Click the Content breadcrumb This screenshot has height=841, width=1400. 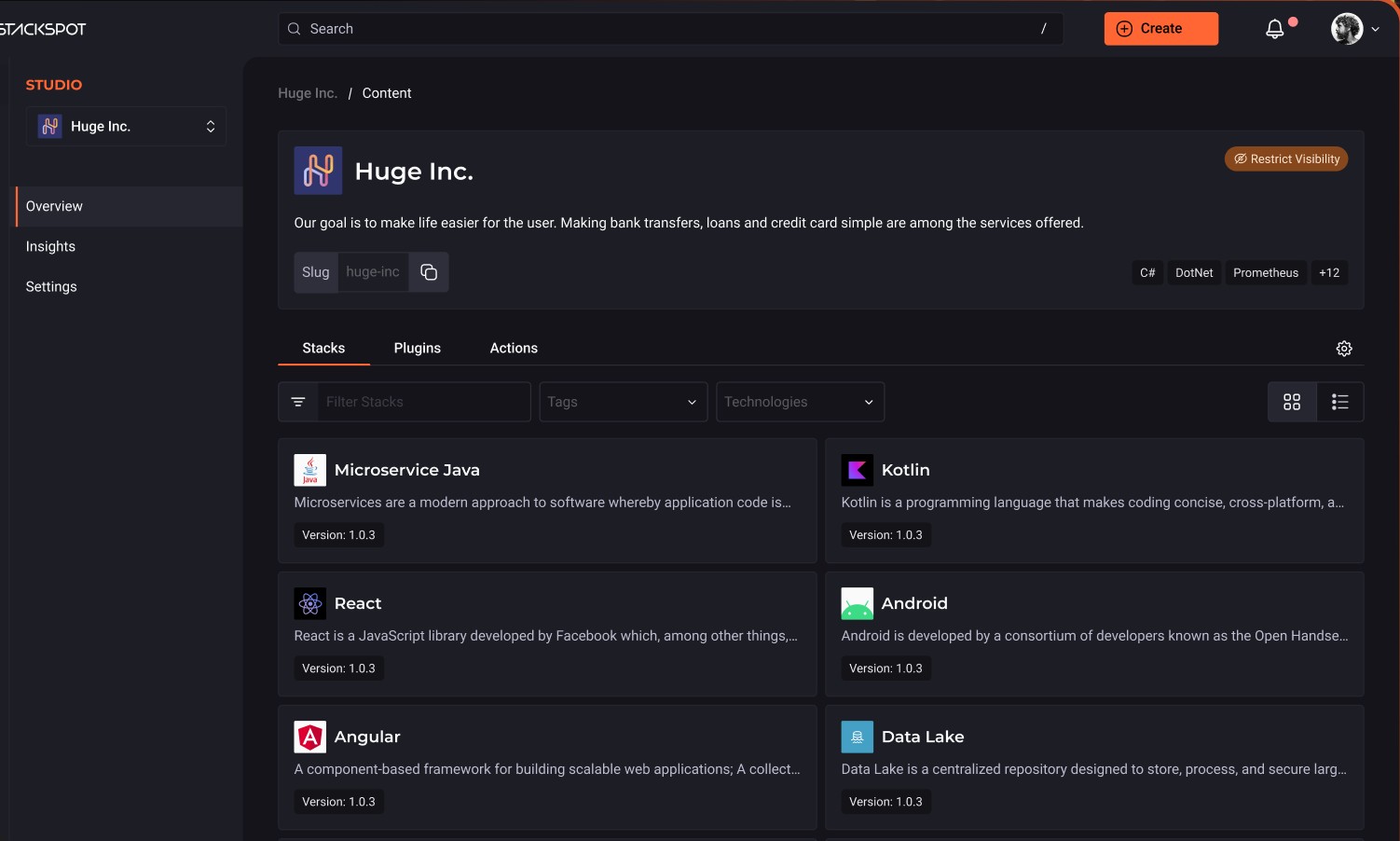click(387, 93)
